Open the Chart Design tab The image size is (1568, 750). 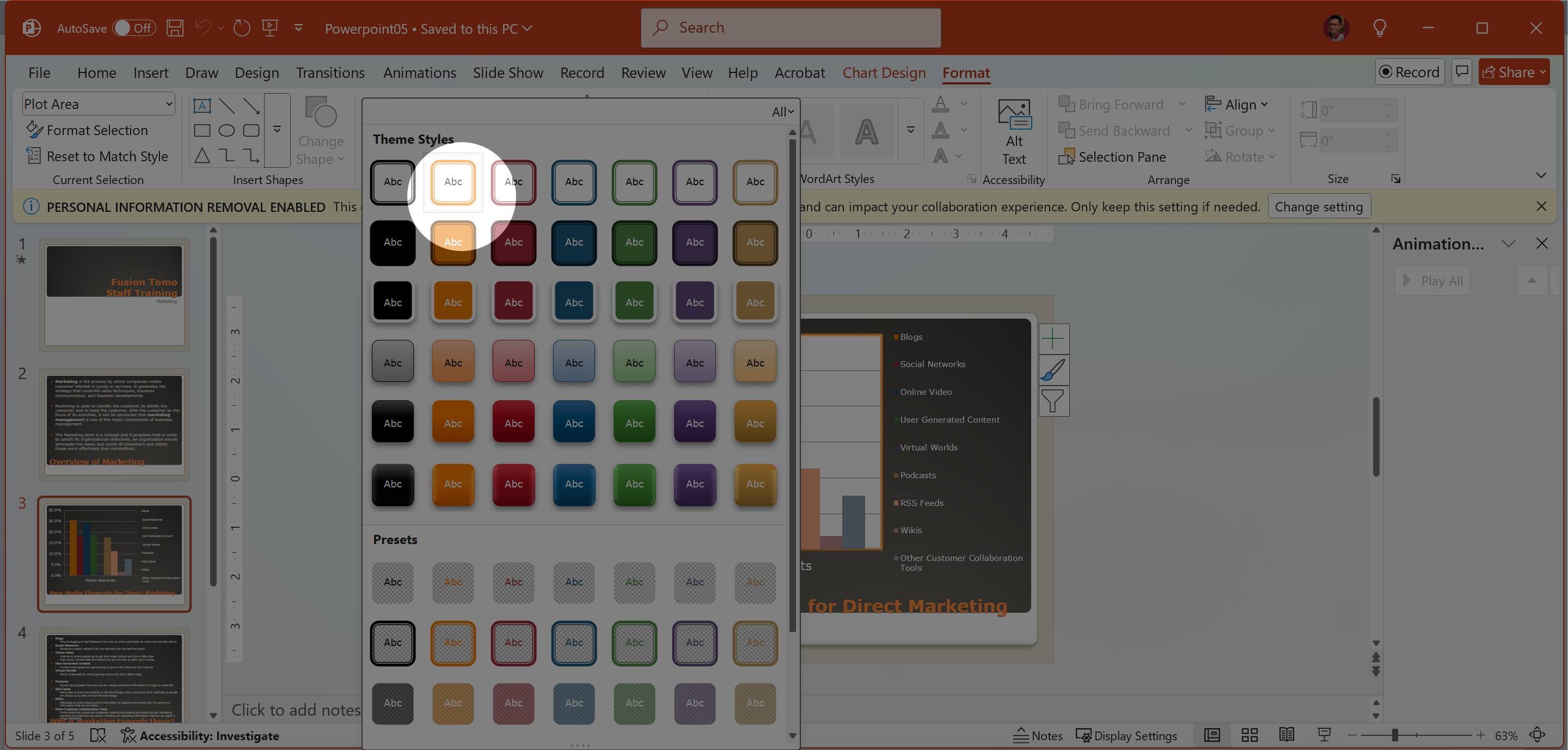pyautogui.click(x=884, y=73)
